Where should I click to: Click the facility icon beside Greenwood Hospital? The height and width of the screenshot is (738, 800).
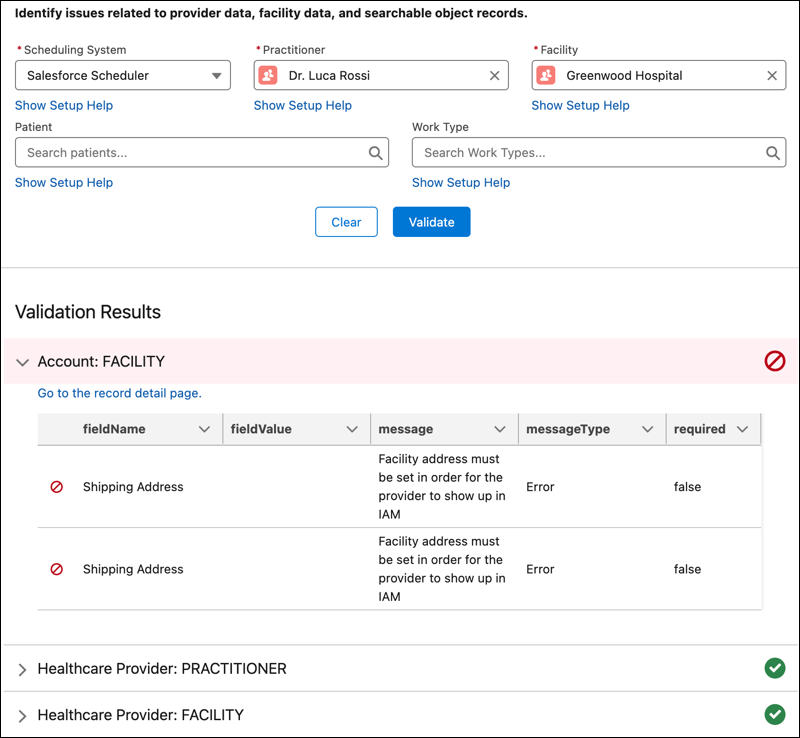(546, 76)
